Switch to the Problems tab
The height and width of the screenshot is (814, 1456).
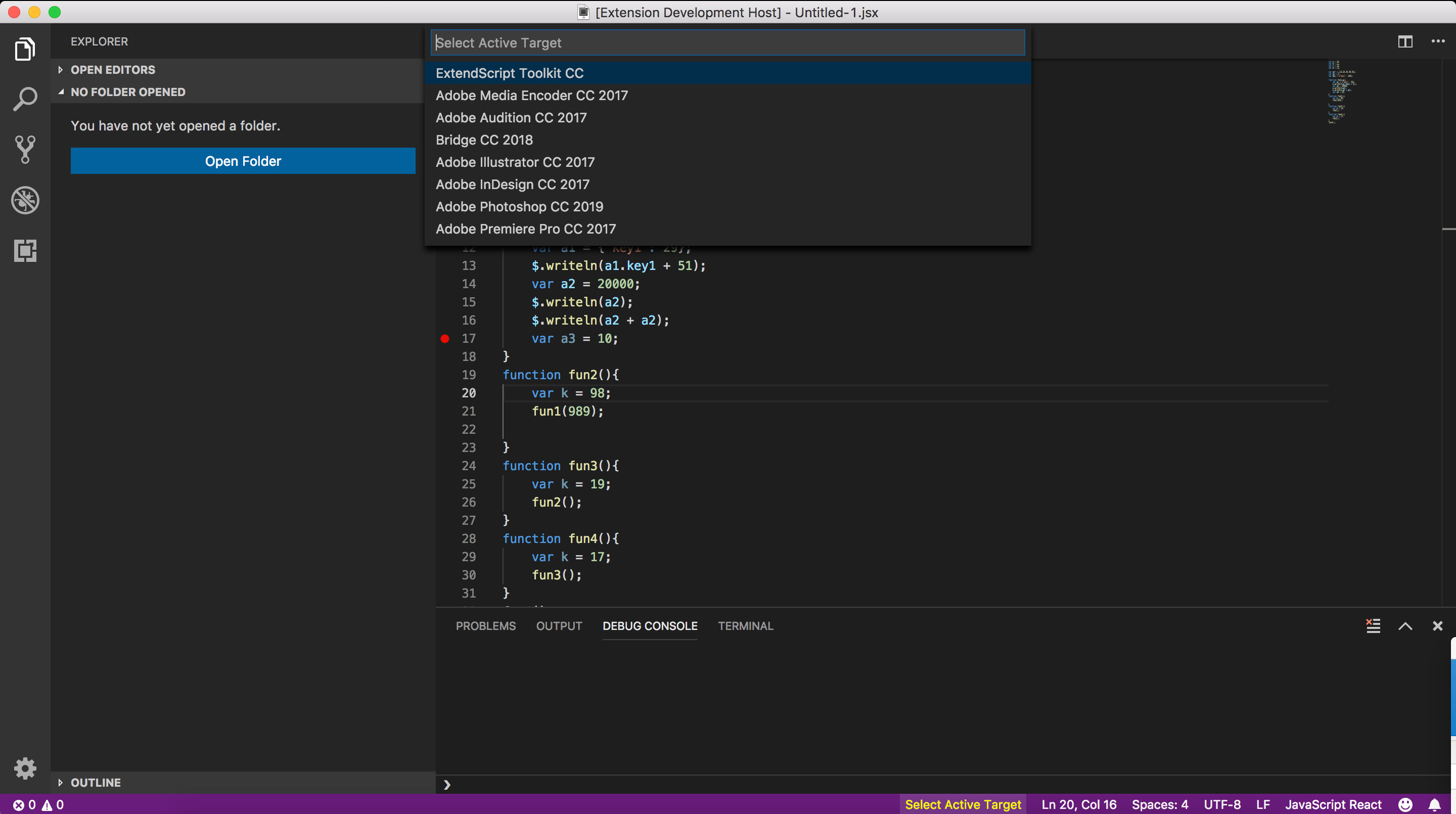point(485,626)
